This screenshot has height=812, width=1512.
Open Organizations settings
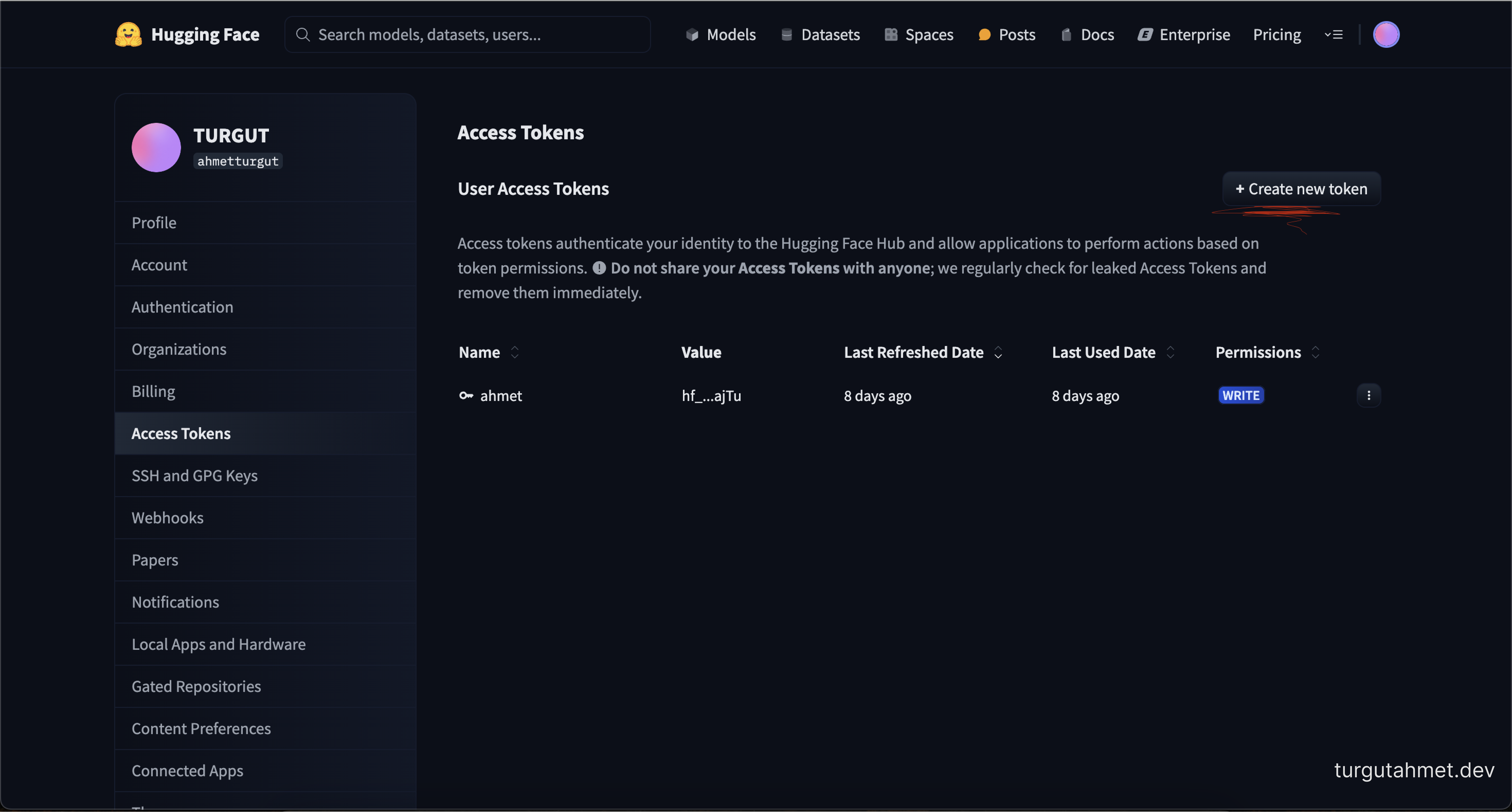[x=265, y=350]
